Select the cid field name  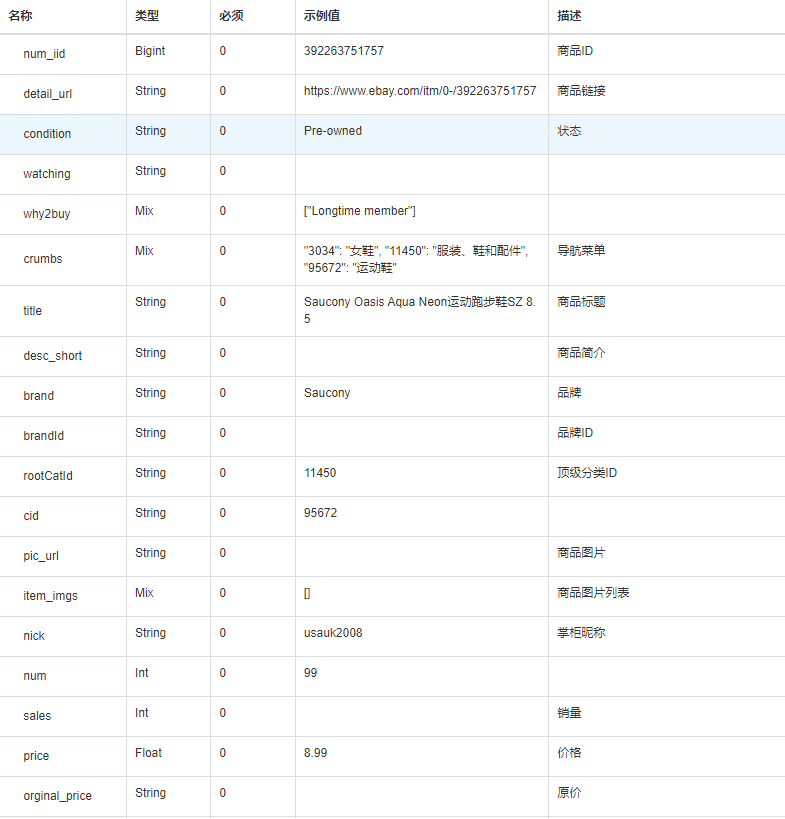point(31,516)
